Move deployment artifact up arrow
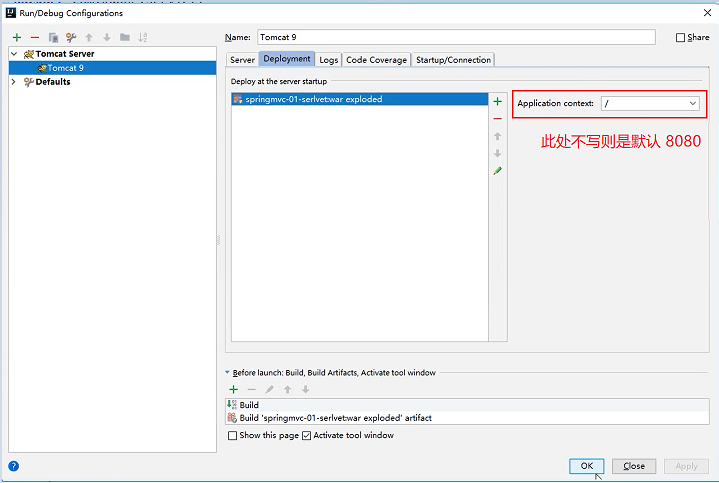Image resolution: width=719 pixels, height=483 pixels. point(498,136)
